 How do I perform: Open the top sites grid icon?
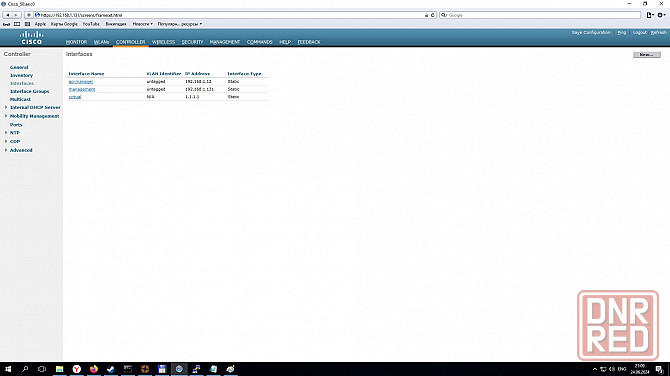tap(27, 24)
